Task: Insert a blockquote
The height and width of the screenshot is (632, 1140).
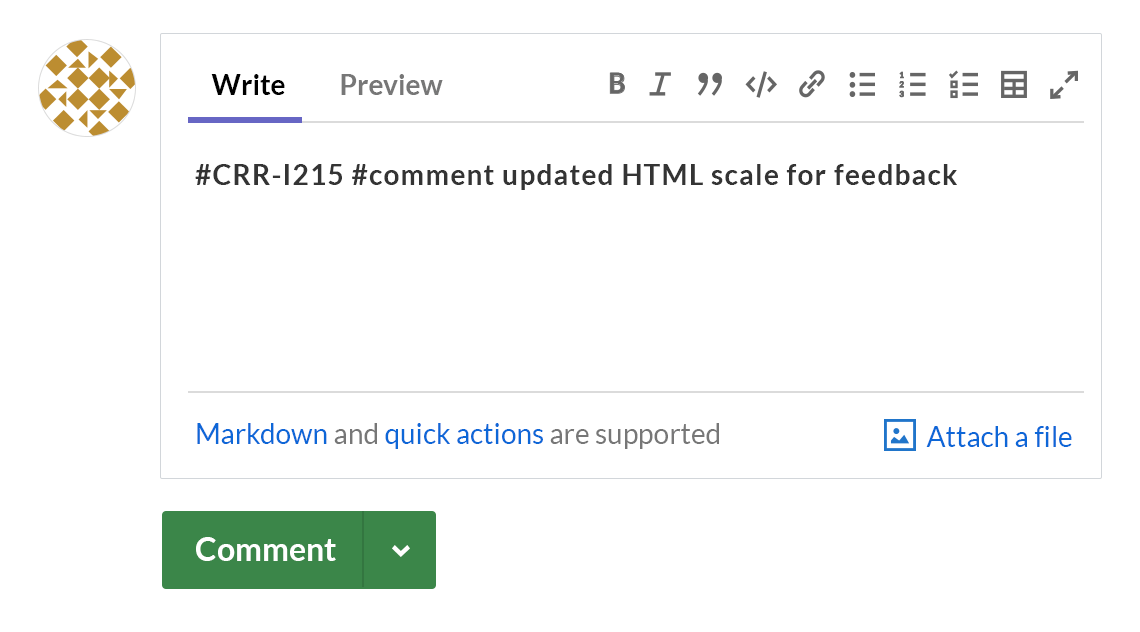Action: pos(710,85)
